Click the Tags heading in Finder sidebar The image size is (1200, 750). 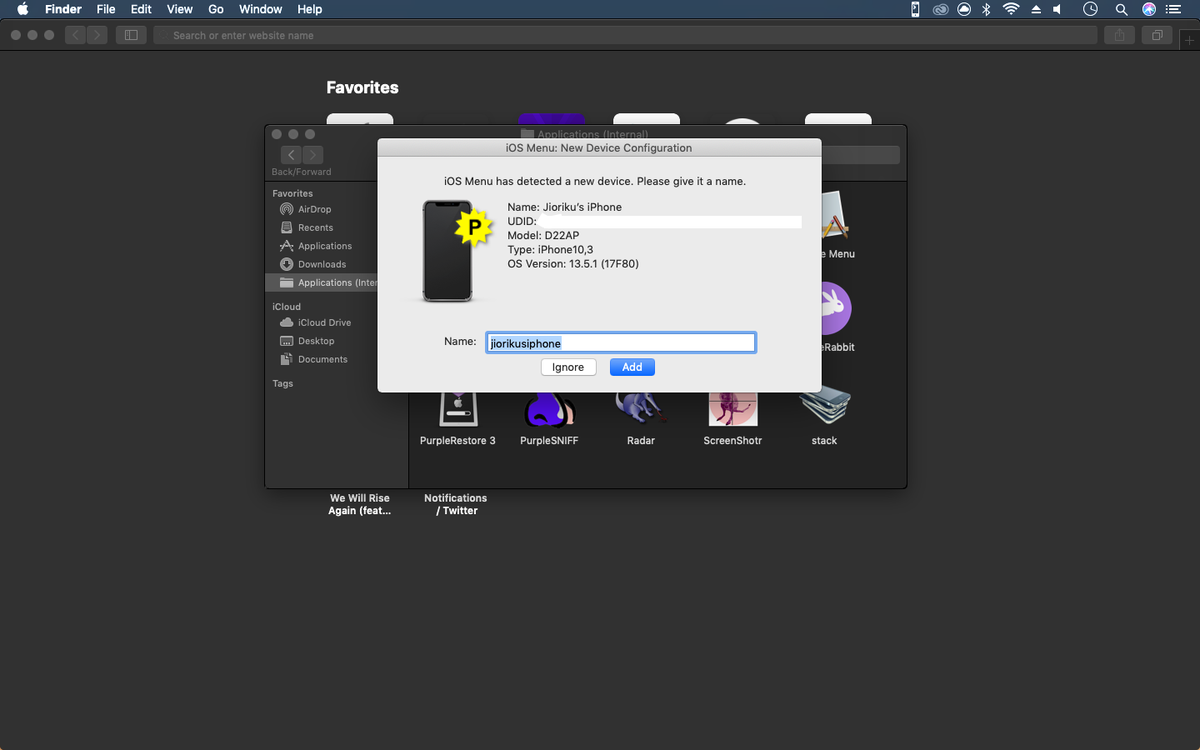(x=283, y=384)
